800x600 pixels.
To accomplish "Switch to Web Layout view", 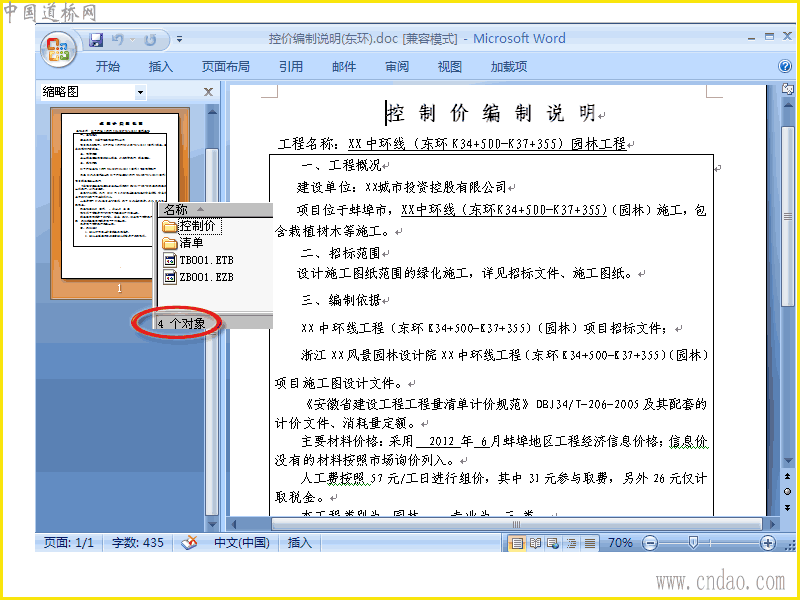I will click(x=553, y=543).
